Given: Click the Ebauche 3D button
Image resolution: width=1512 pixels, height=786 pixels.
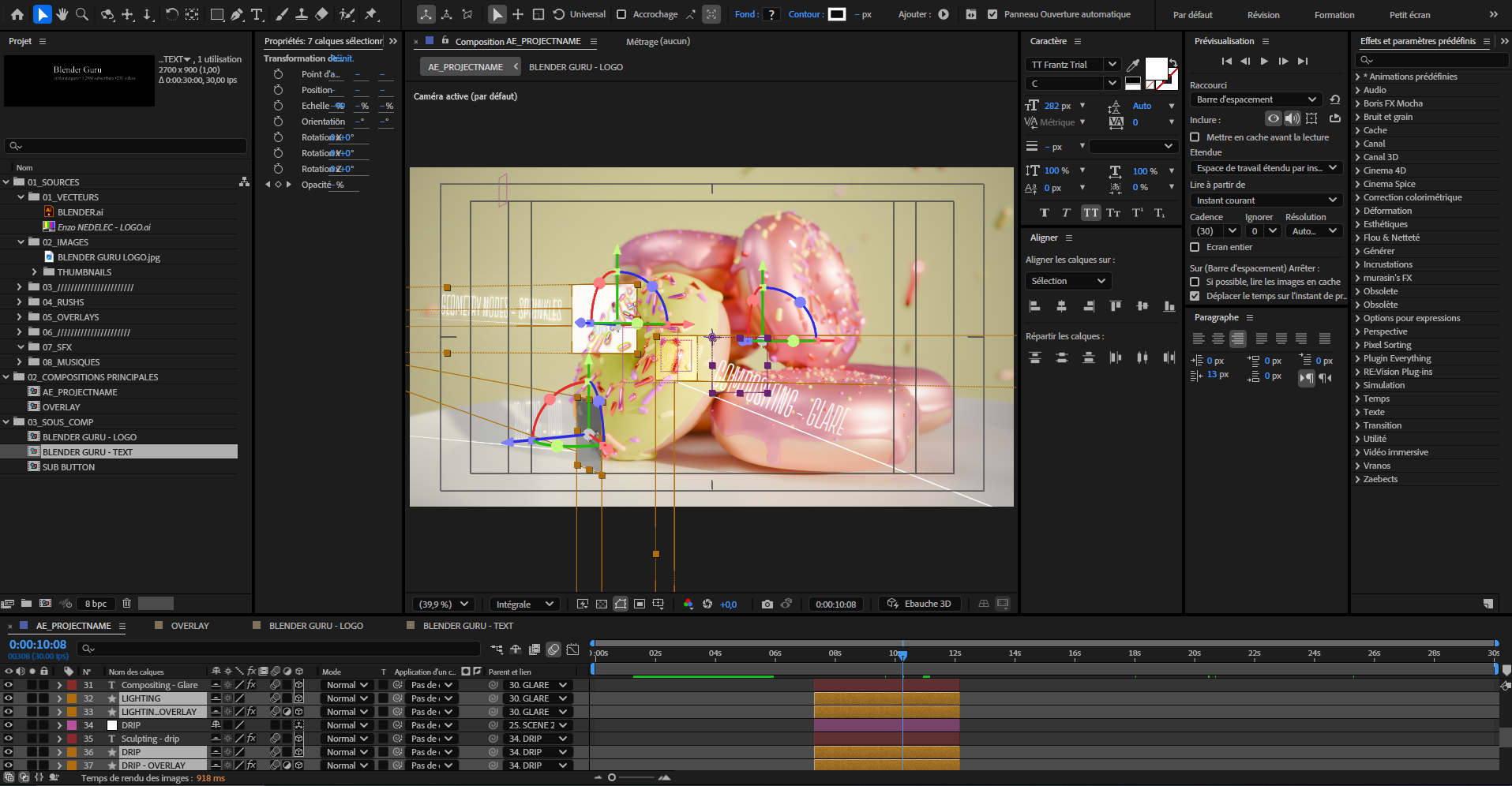Looking at the screenshot, I should pyautogui.click(x=919, y=604).
